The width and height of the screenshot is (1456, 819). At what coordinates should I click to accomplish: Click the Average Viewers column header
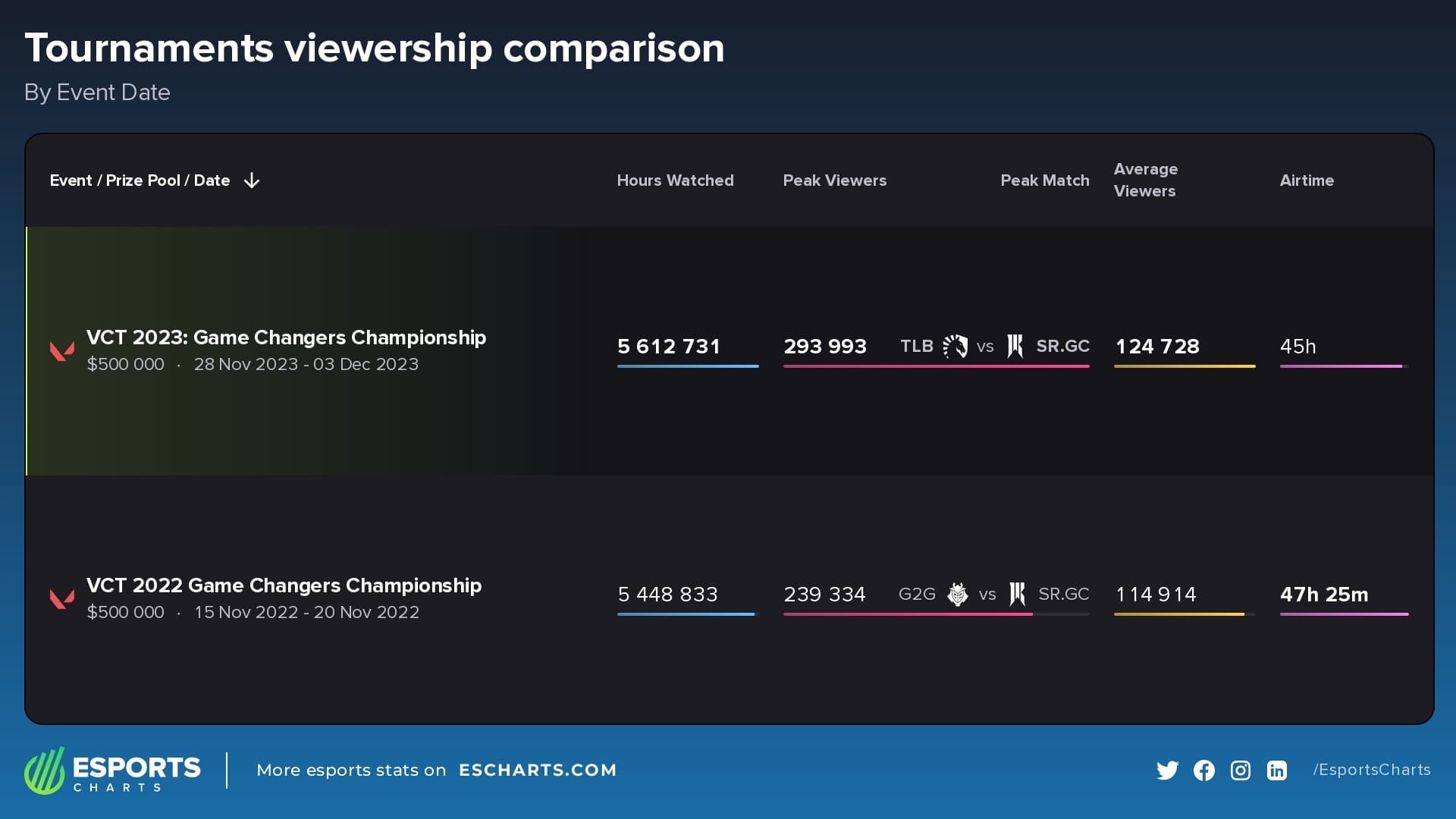pos(1145,180)
